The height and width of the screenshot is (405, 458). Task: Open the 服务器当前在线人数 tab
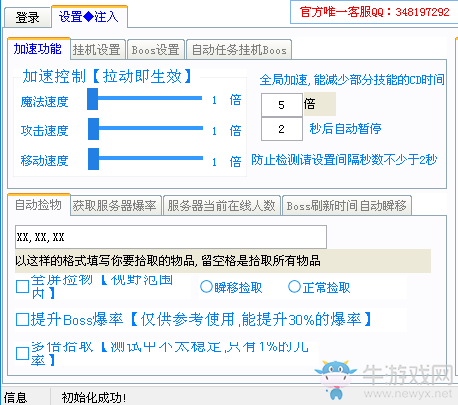(x=222, y=205)
